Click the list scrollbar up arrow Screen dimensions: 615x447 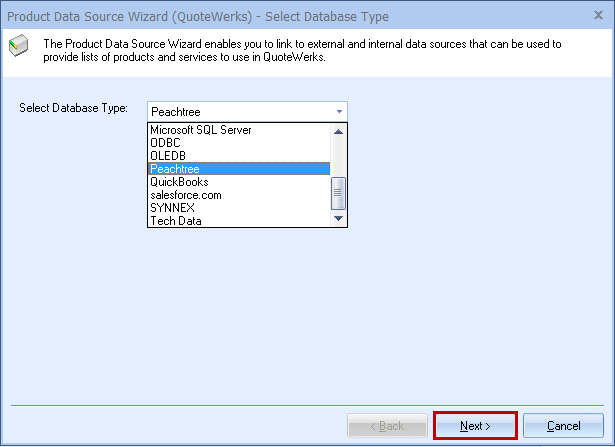tap(338, 132)
